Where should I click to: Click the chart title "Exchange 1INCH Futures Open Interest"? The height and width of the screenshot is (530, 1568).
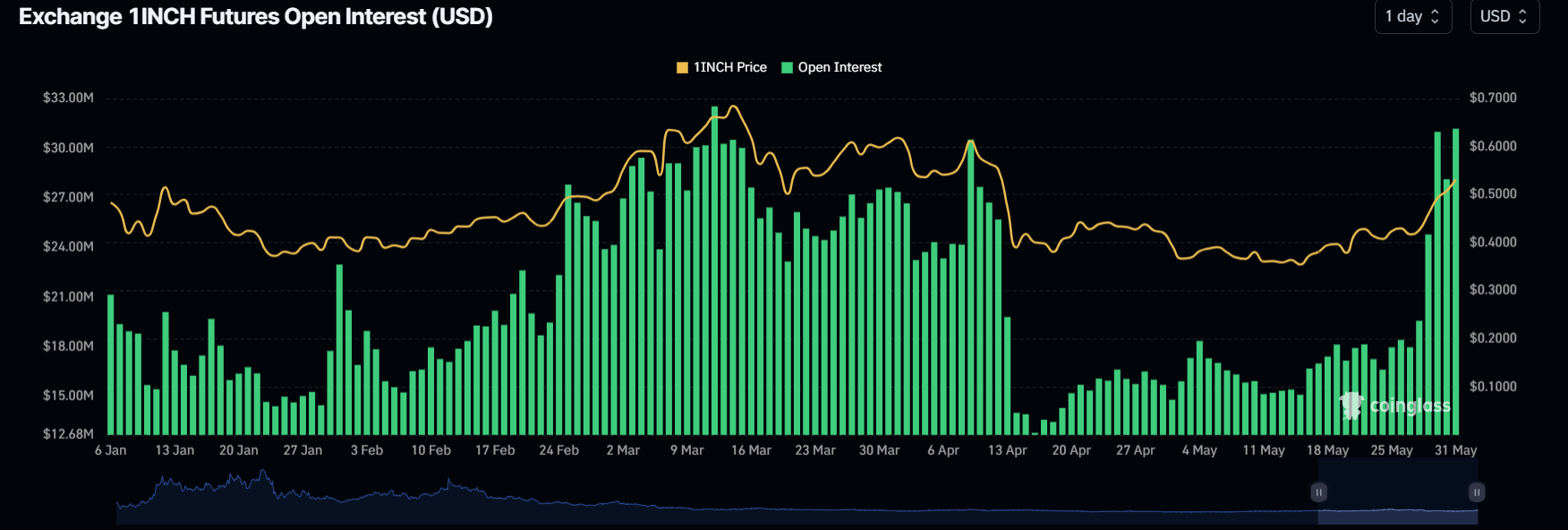pos(255,17)
